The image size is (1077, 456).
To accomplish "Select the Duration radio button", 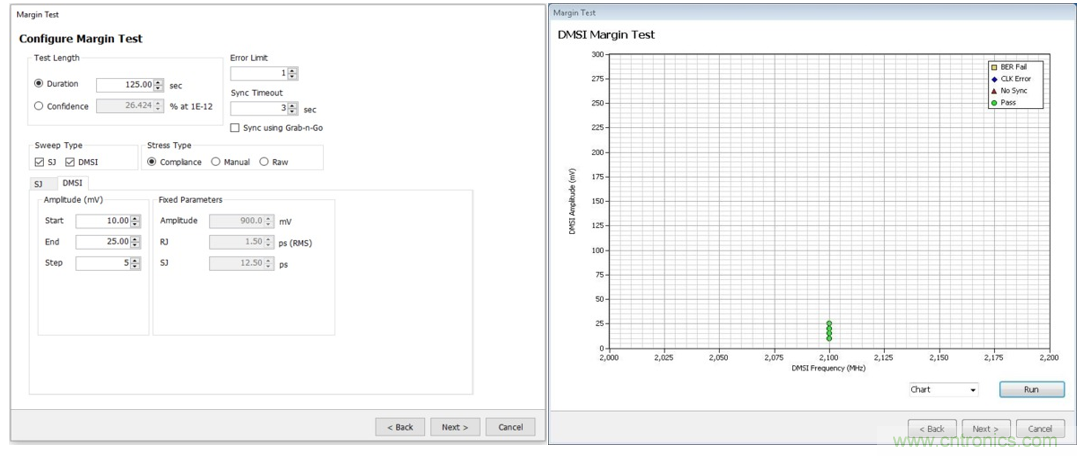I will [40, 85].
